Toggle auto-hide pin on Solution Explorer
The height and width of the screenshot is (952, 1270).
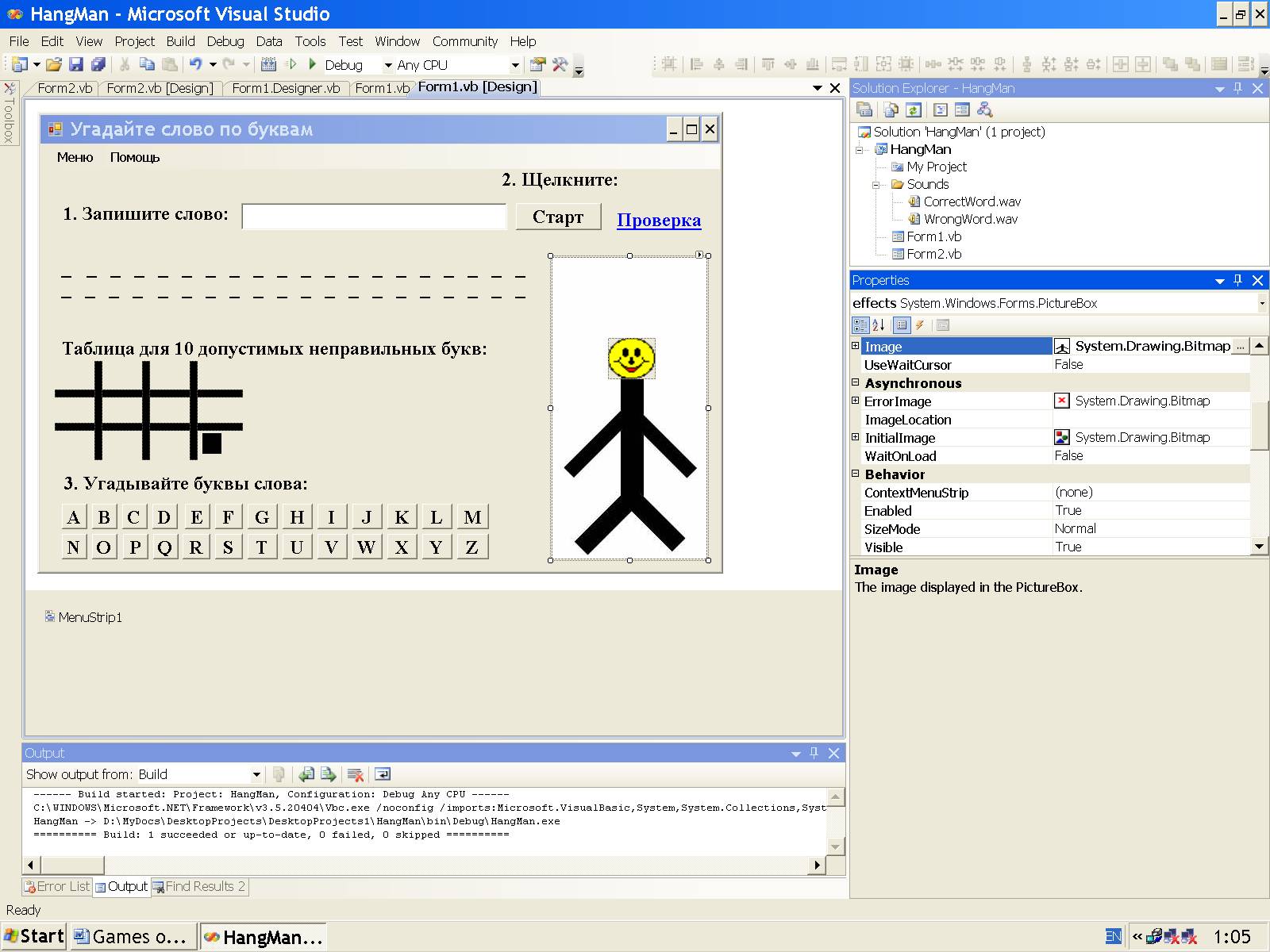coord(1237,89)
